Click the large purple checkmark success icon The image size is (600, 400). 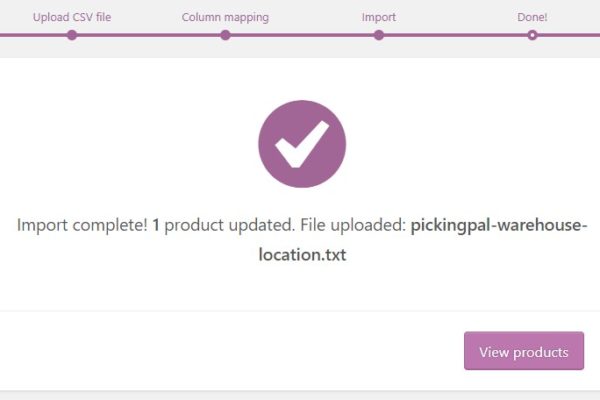tap(301, 144)
